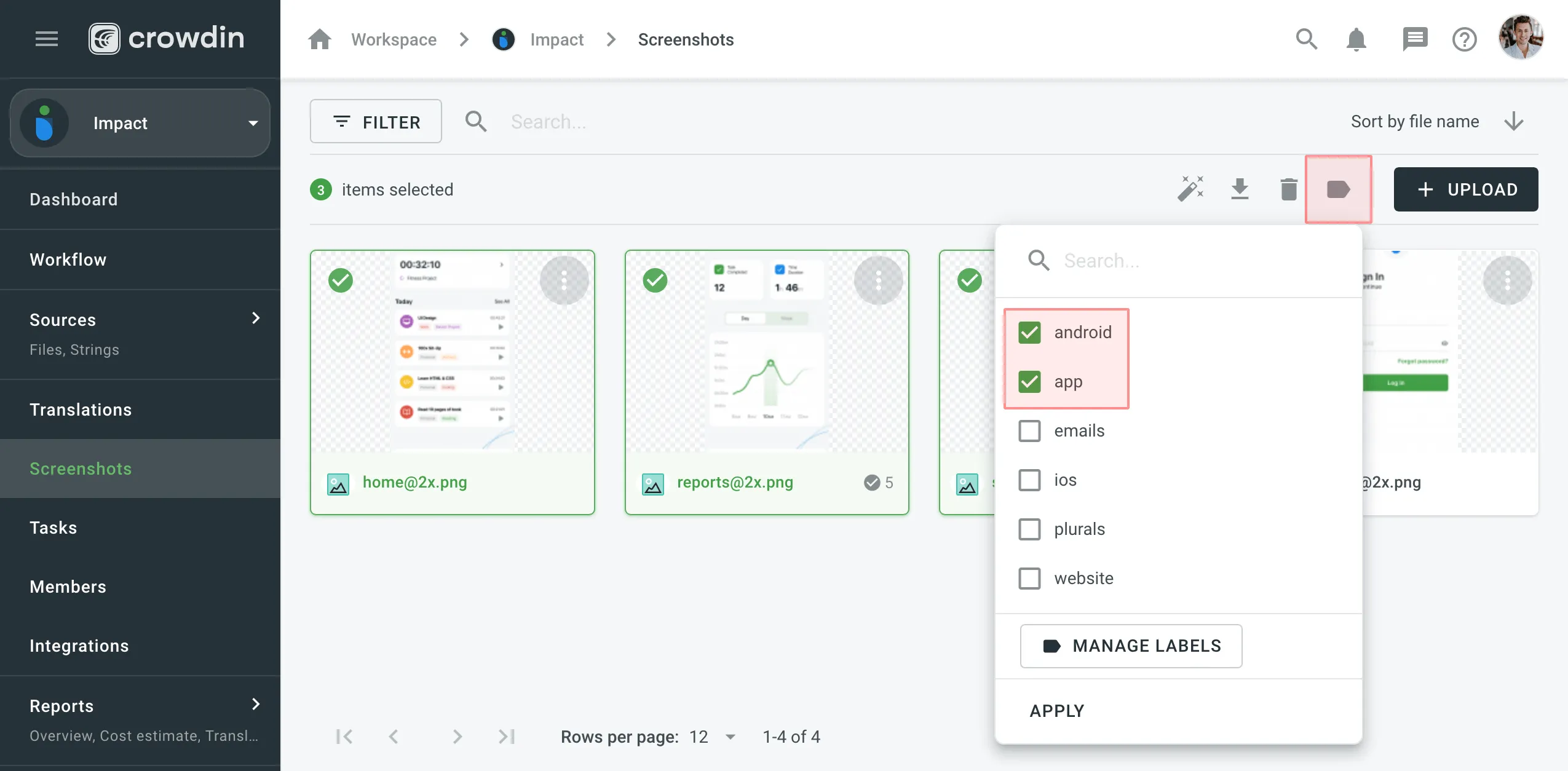Expand the Sources section in the sidebar

(x=256, y=318)
